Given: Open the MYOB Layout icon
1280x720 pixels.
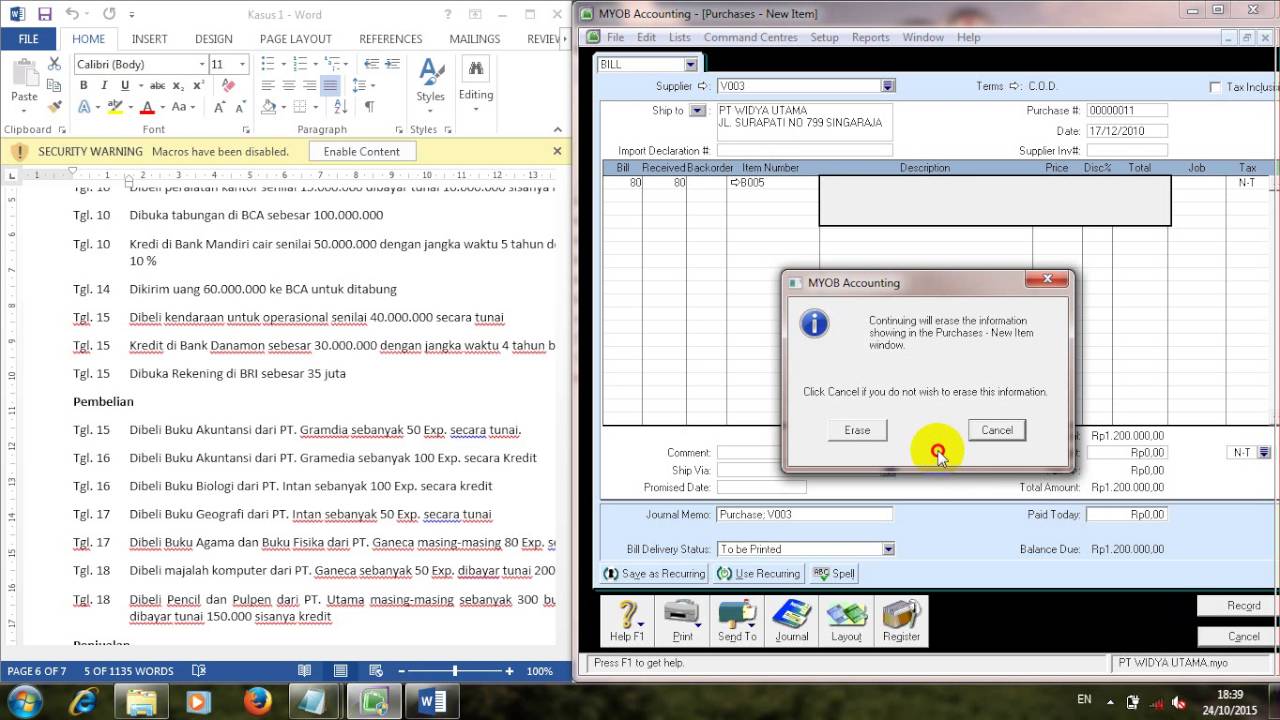Looking at the screenshot, I should coord(846,620).
